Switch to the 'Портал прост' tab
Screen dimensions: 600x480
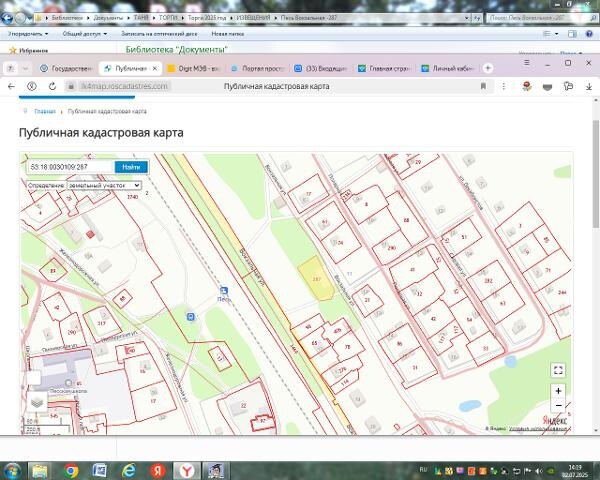pyautogui.click(x=258, y=69)
